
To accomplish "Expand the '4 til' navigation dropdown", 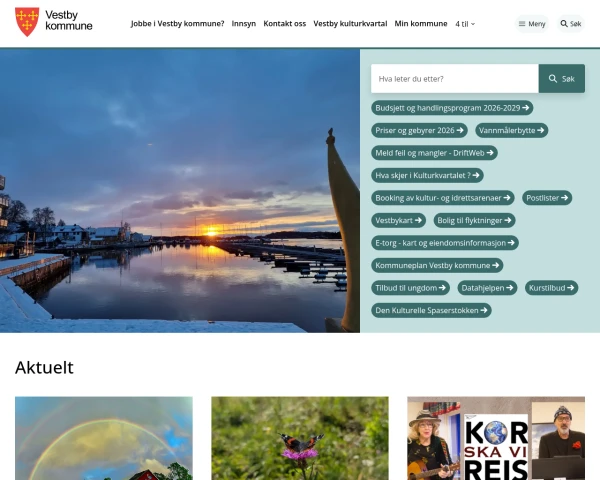I will 465,24.
